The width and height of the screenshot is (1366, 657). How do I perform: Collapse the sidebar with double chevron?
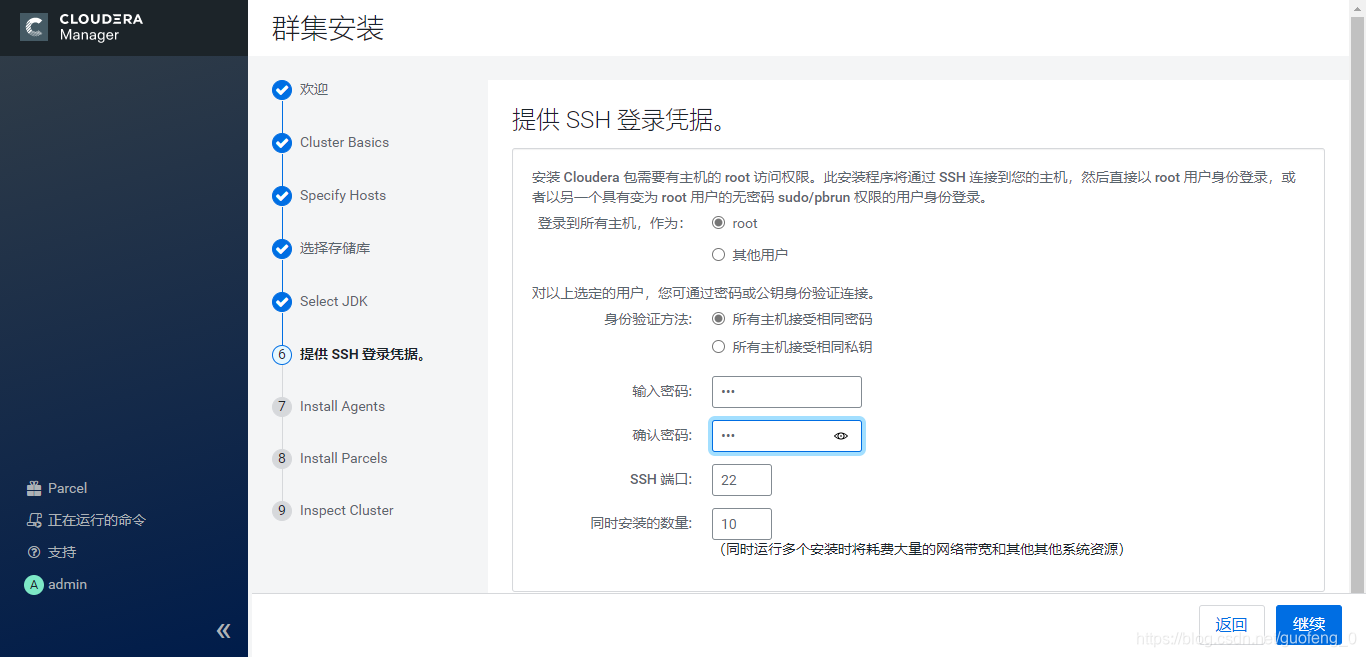[224, 631]
